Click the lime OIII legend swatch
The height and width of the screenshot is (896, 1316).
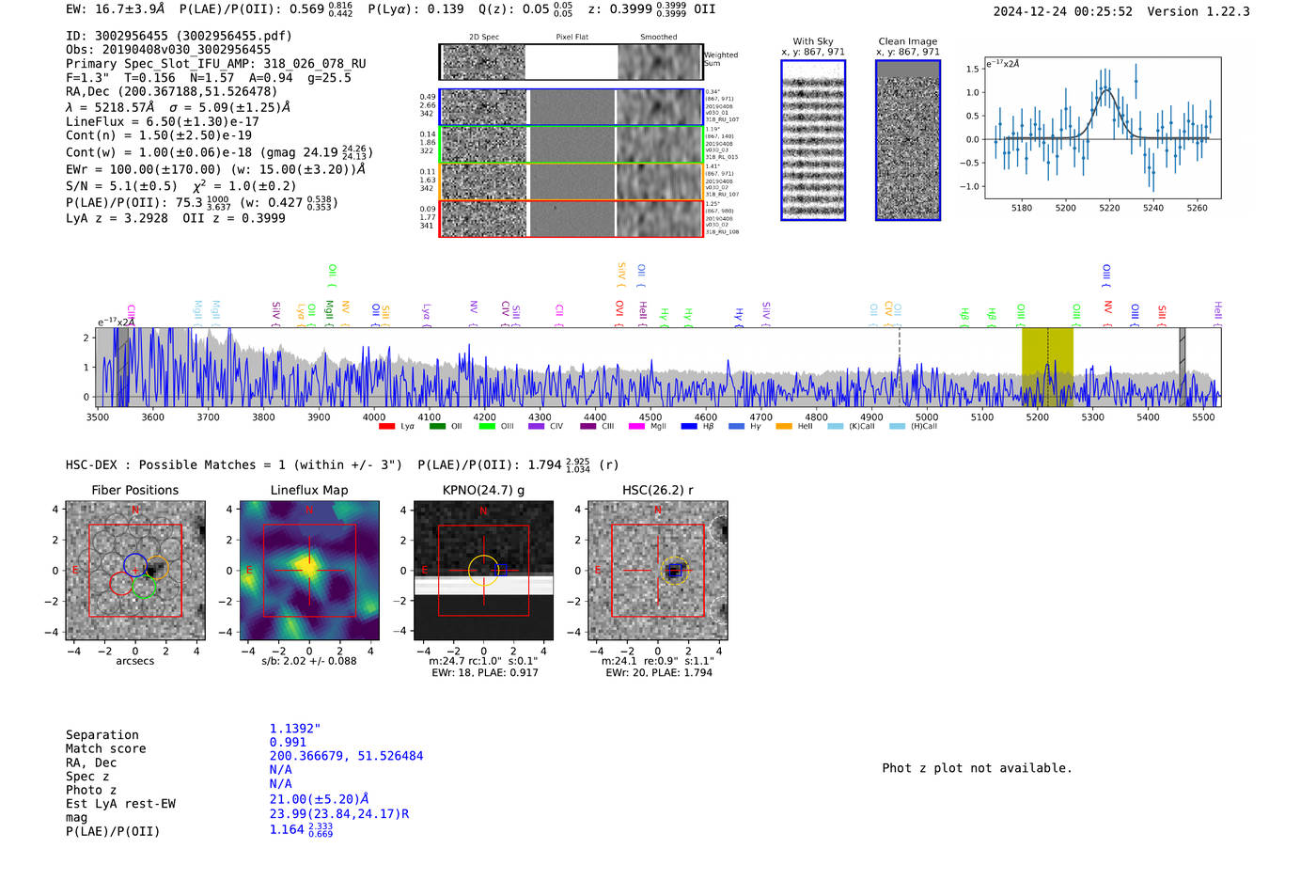click(x=486, y=427)
